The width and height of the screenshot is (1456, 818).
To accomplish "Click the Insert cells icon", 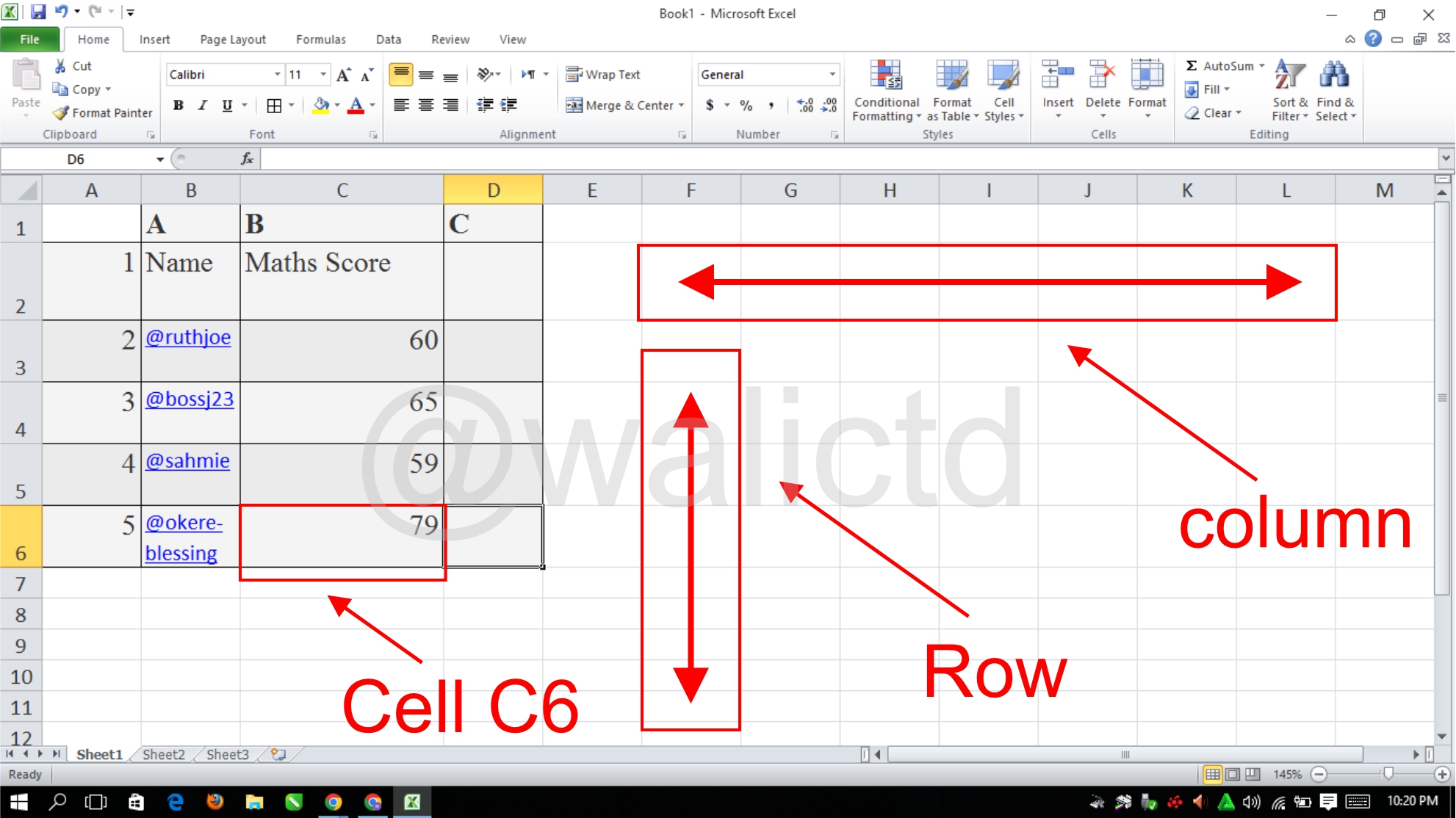I will tap(1058, 76).
